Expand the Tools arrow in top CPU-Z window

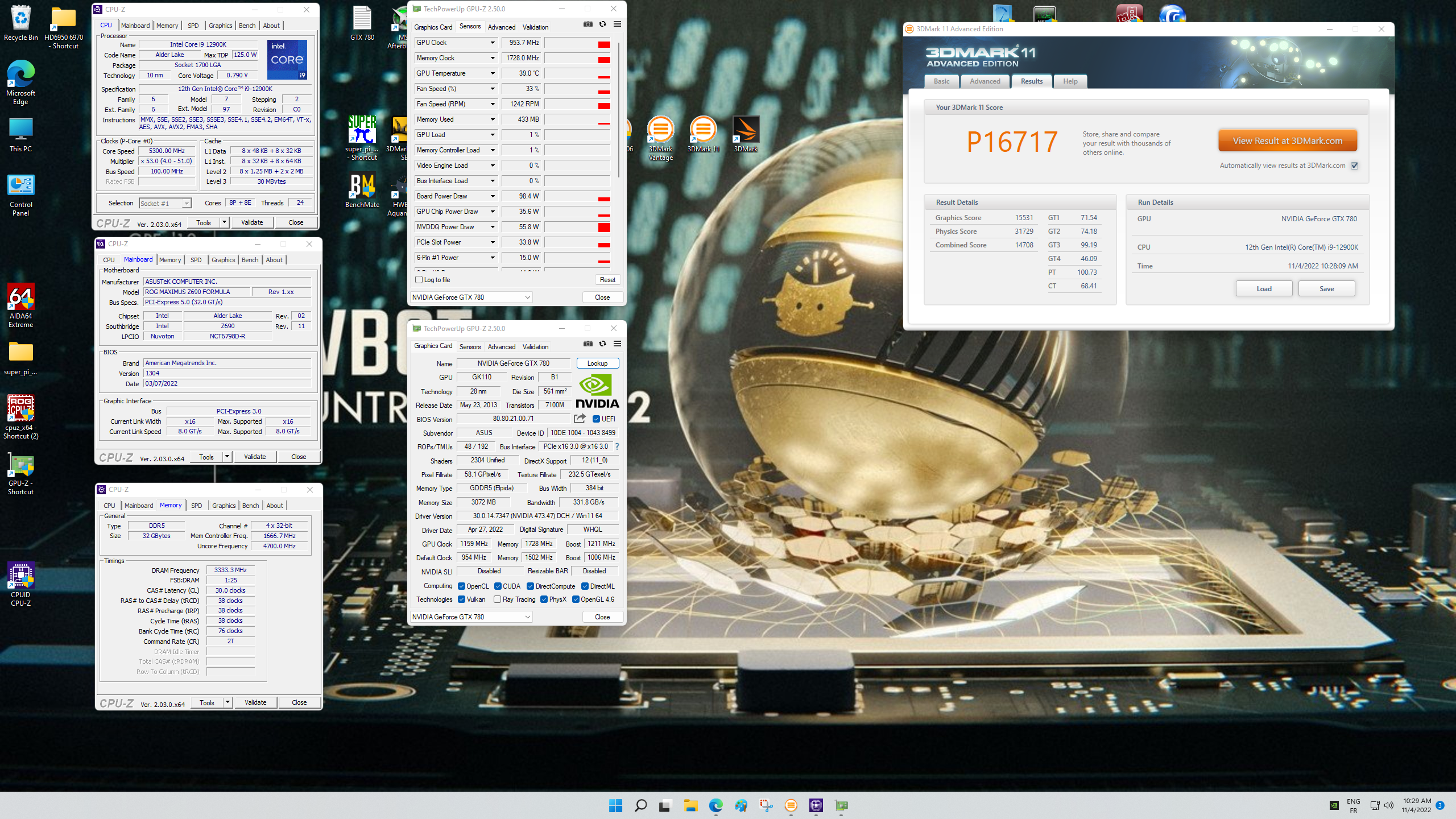225,222
